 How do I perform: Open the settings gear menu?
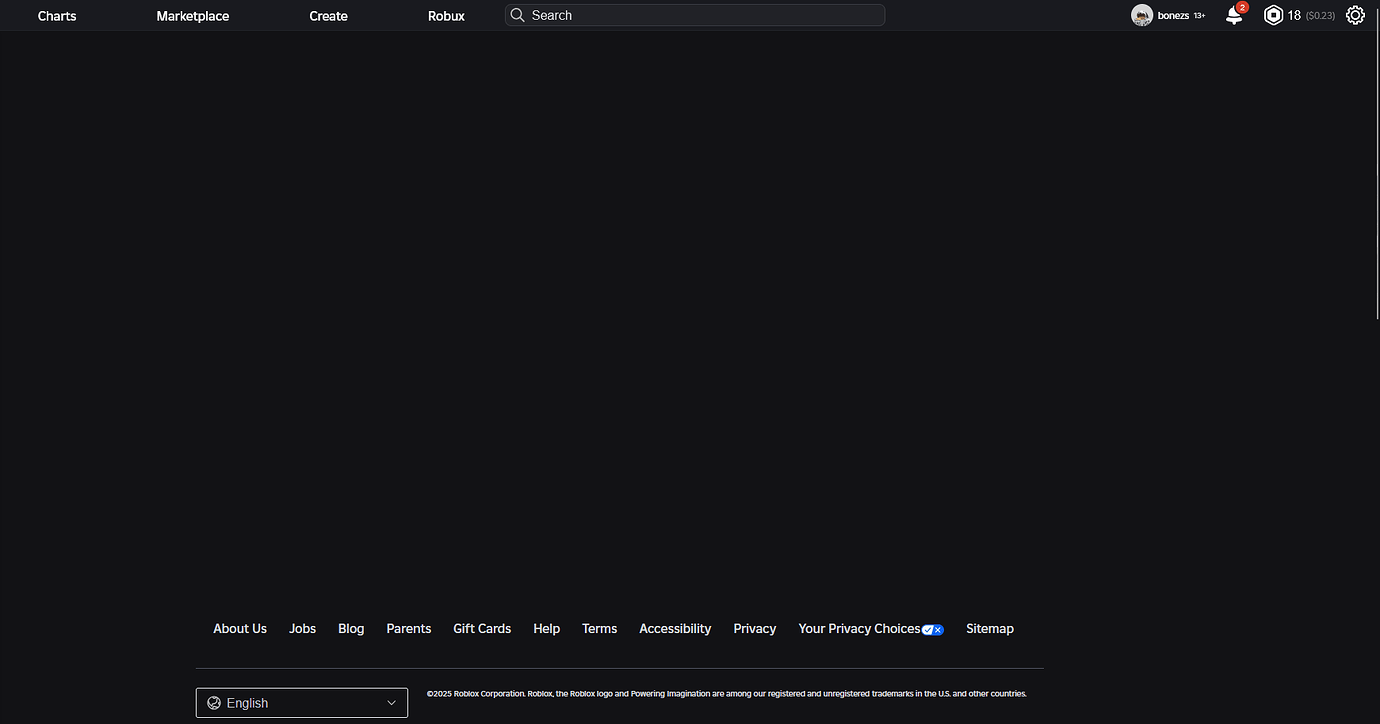[x=1355, y=15]
